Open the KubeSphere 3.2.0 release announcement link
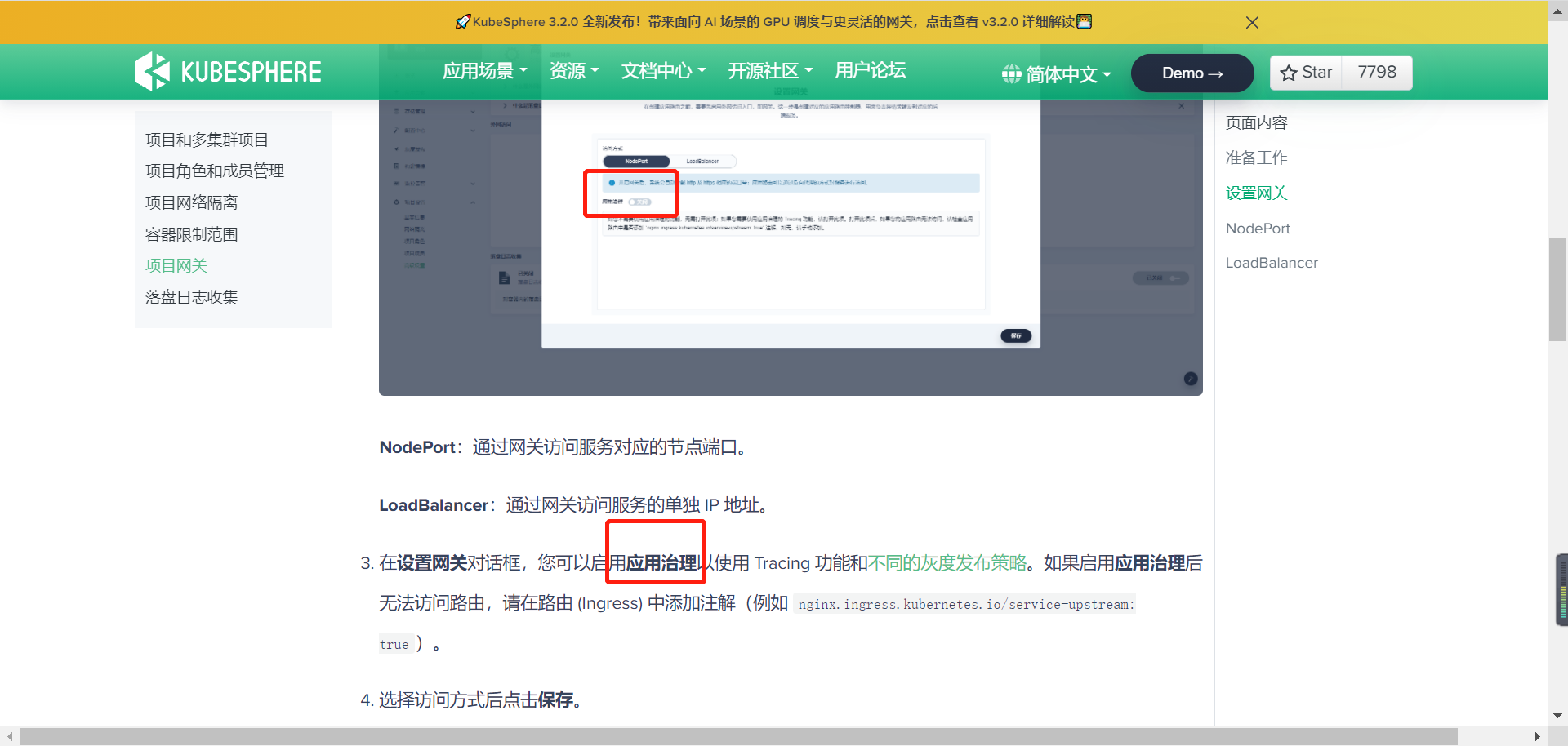The width and height of the screenshot is (1568, 746). pyautogui.click(x=773, y=22)
